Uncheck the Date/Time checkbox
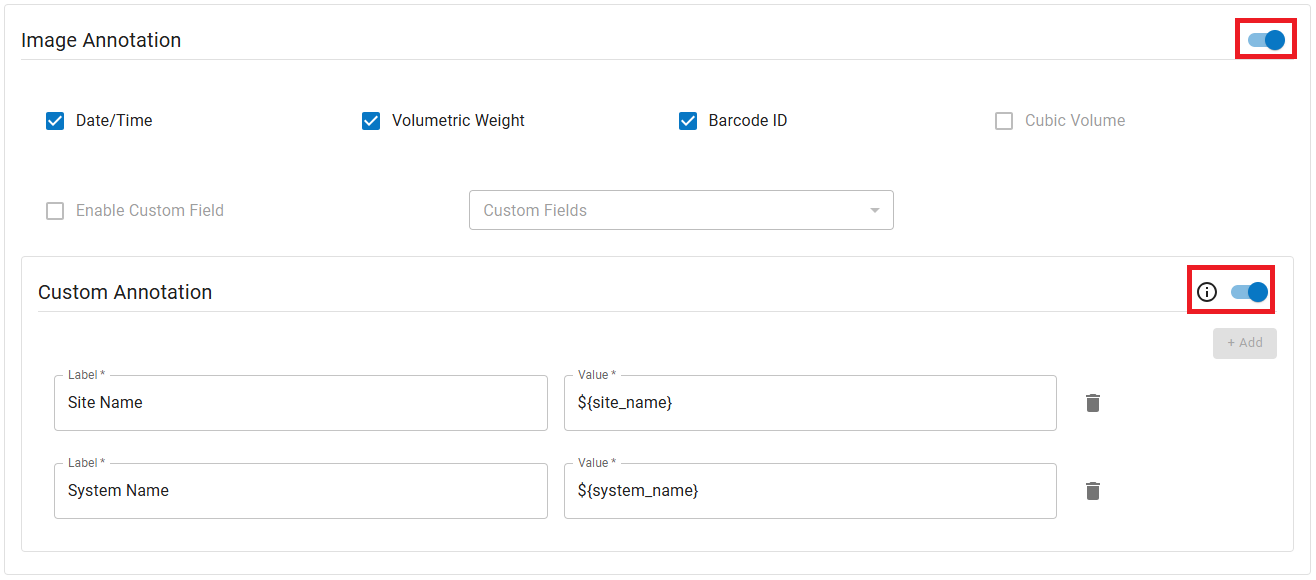The image size is (1316, 580). pyautogui.click(x=55, y=121)
